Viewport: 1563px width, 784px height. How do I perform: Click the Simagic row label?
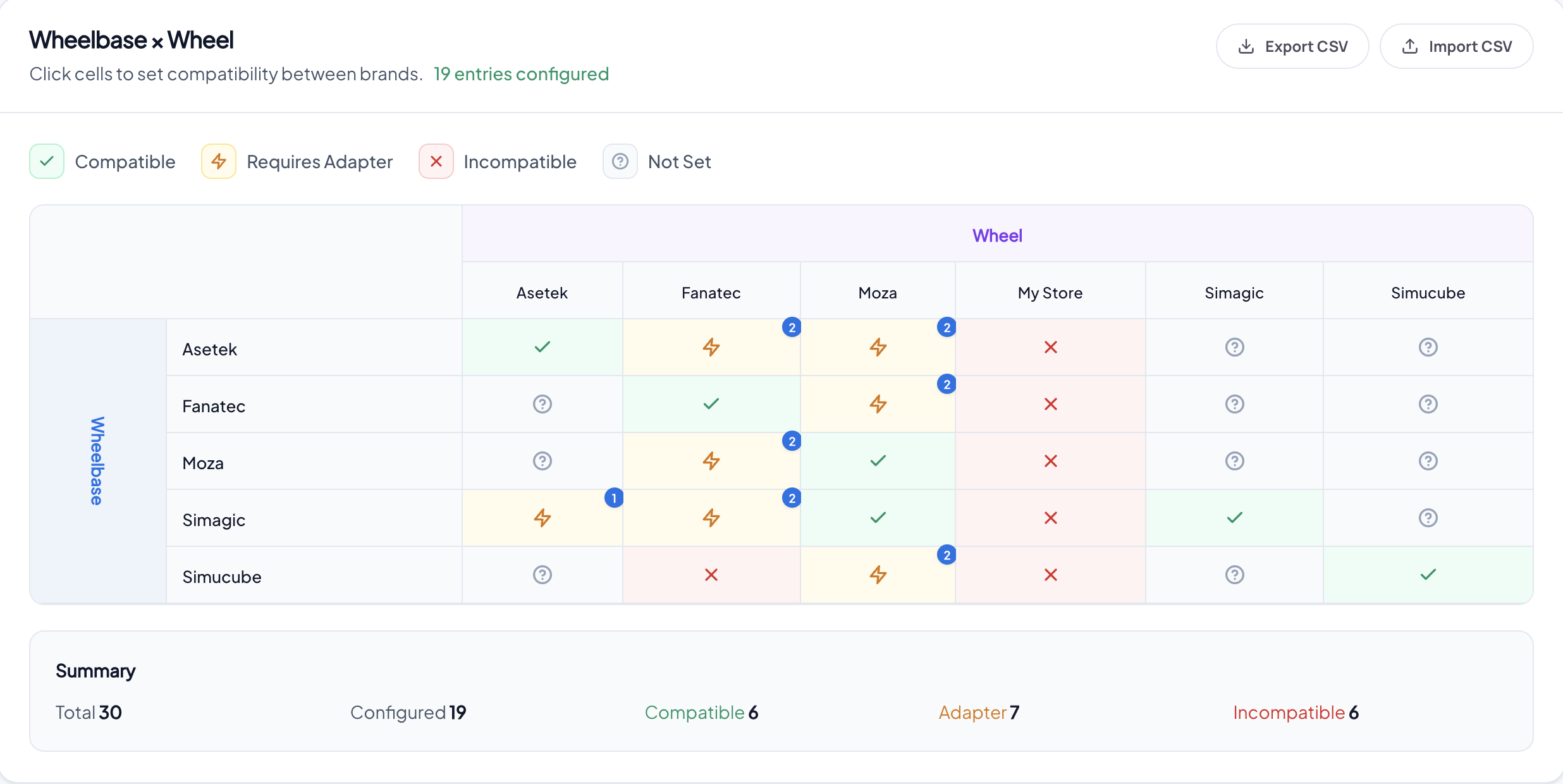coord(314,519)
